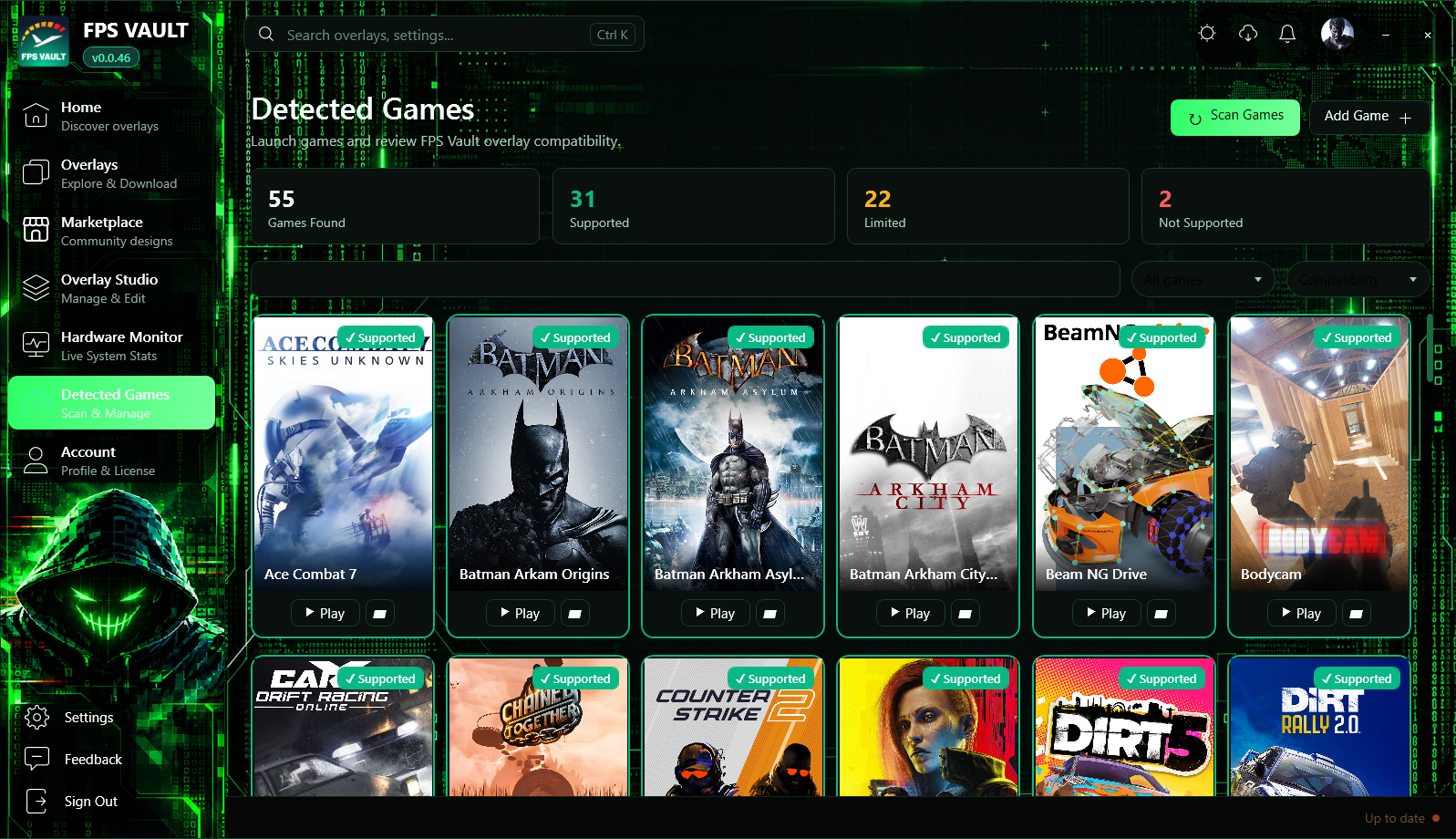Click the Account profile icon in sidebar

pyautogui.click(x=36, y=461)
